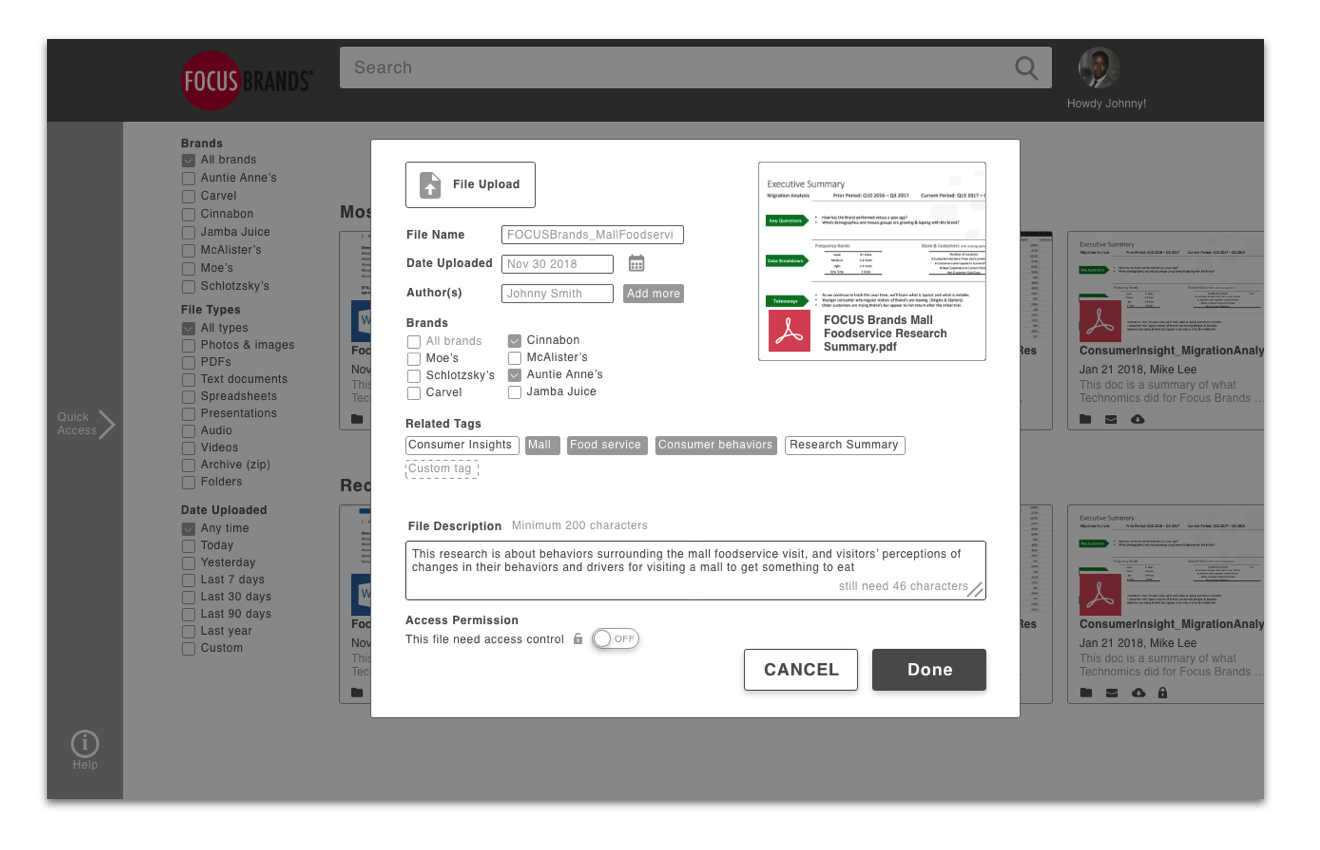Click lock icon on bottom-right ConsumerInsight card
Viewport: 1320px width, 850px height.
tap(1162, 693)
